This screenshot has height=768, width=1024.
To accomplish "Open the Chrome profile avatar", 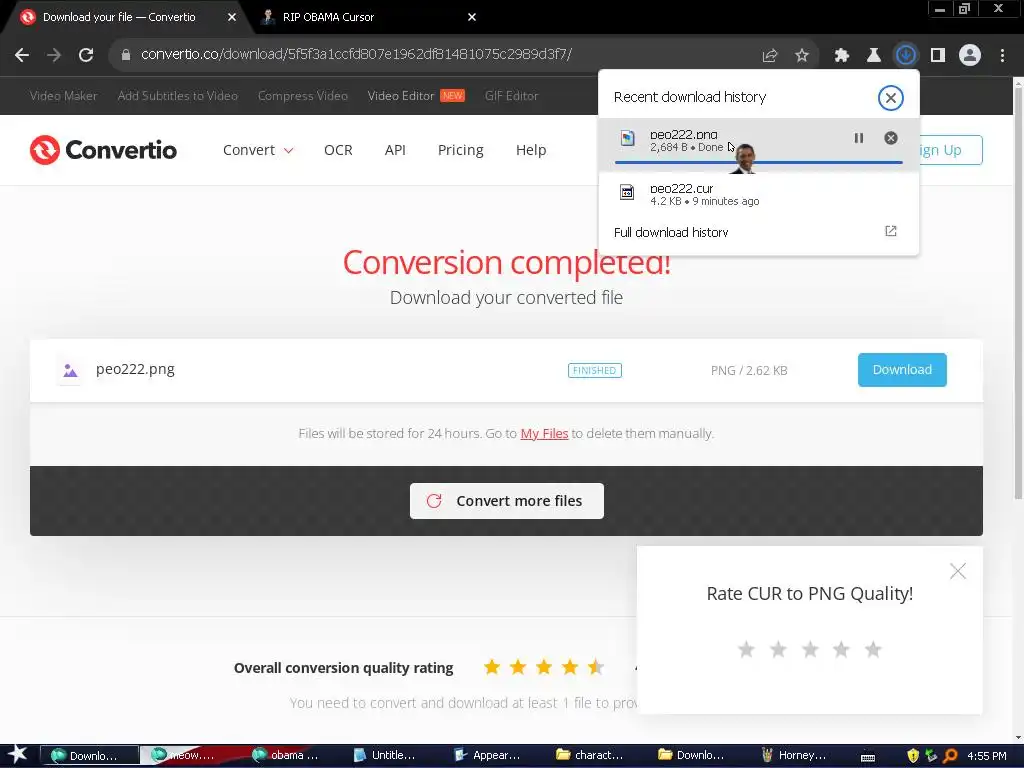I will point(970,56).
